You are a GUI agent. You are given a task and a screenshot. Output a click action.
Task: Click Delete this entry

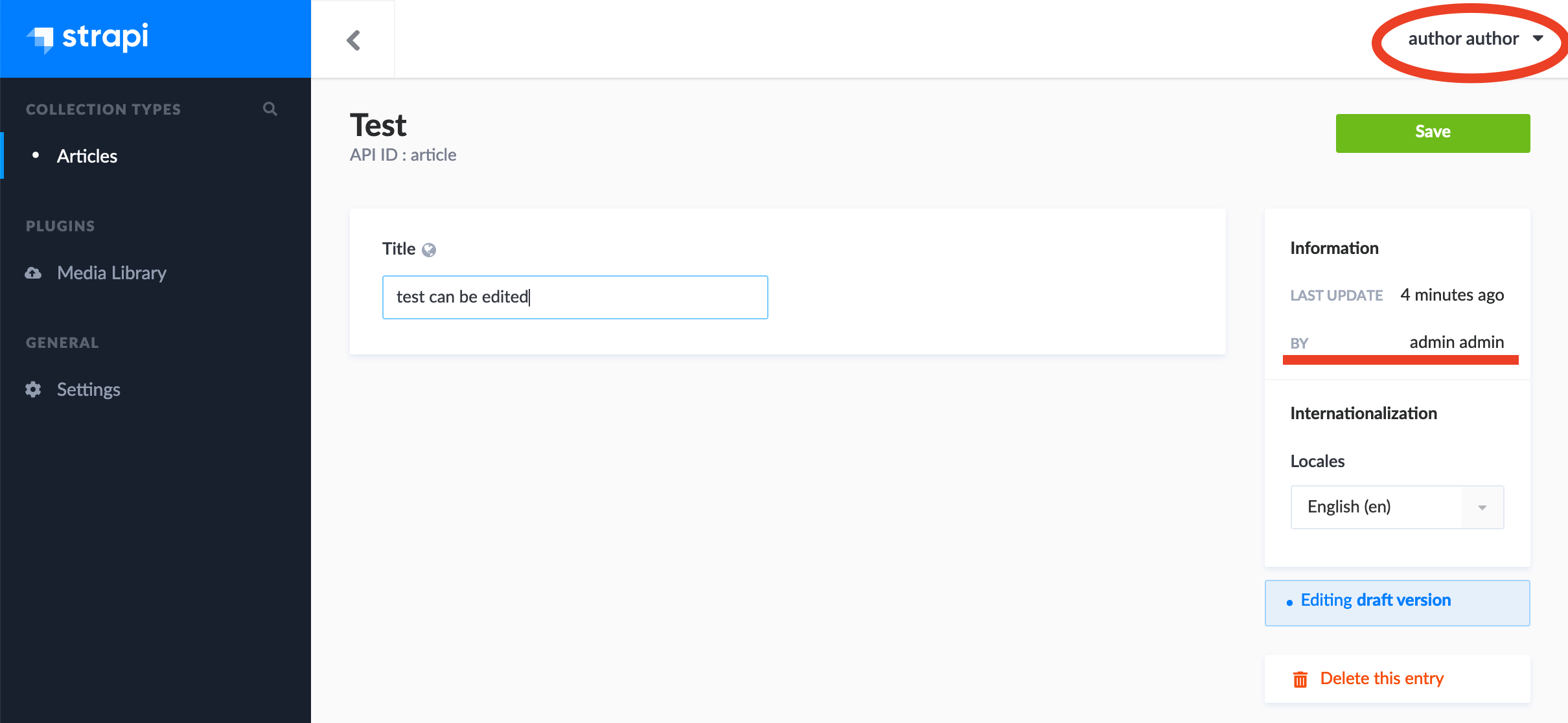[x=1382, y=678]
